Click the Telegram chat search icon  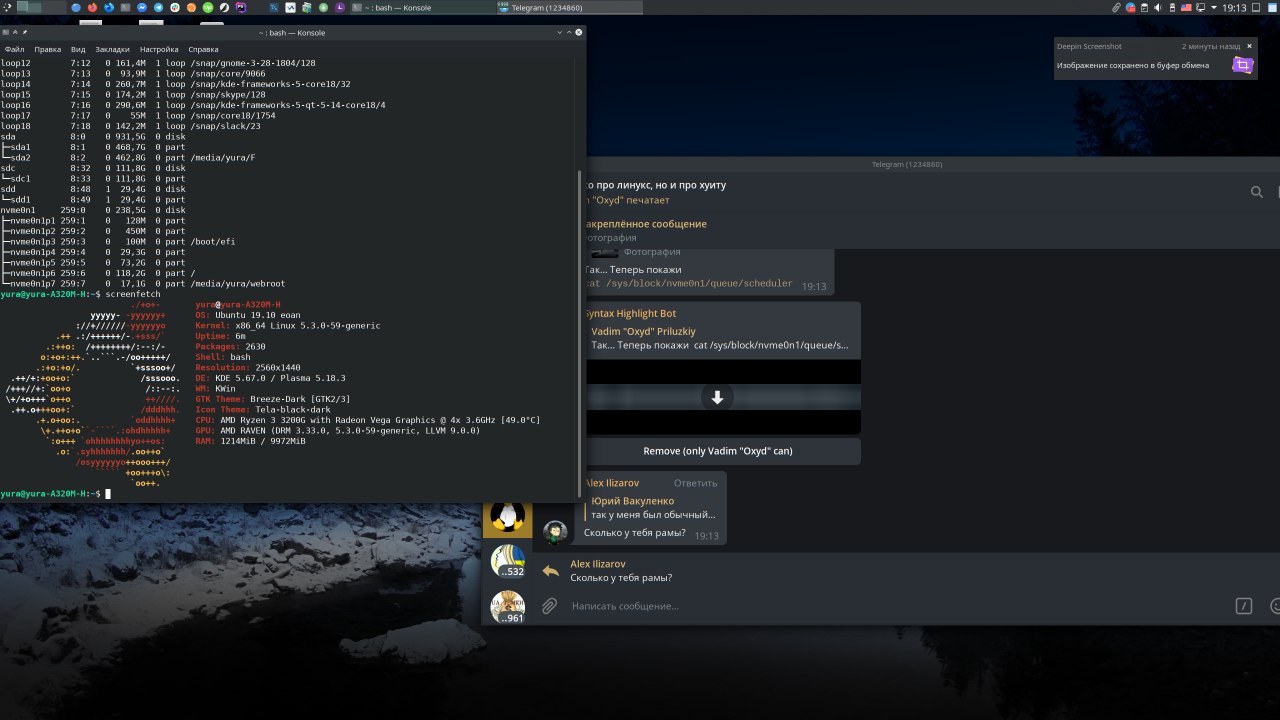coord(1257,192)
